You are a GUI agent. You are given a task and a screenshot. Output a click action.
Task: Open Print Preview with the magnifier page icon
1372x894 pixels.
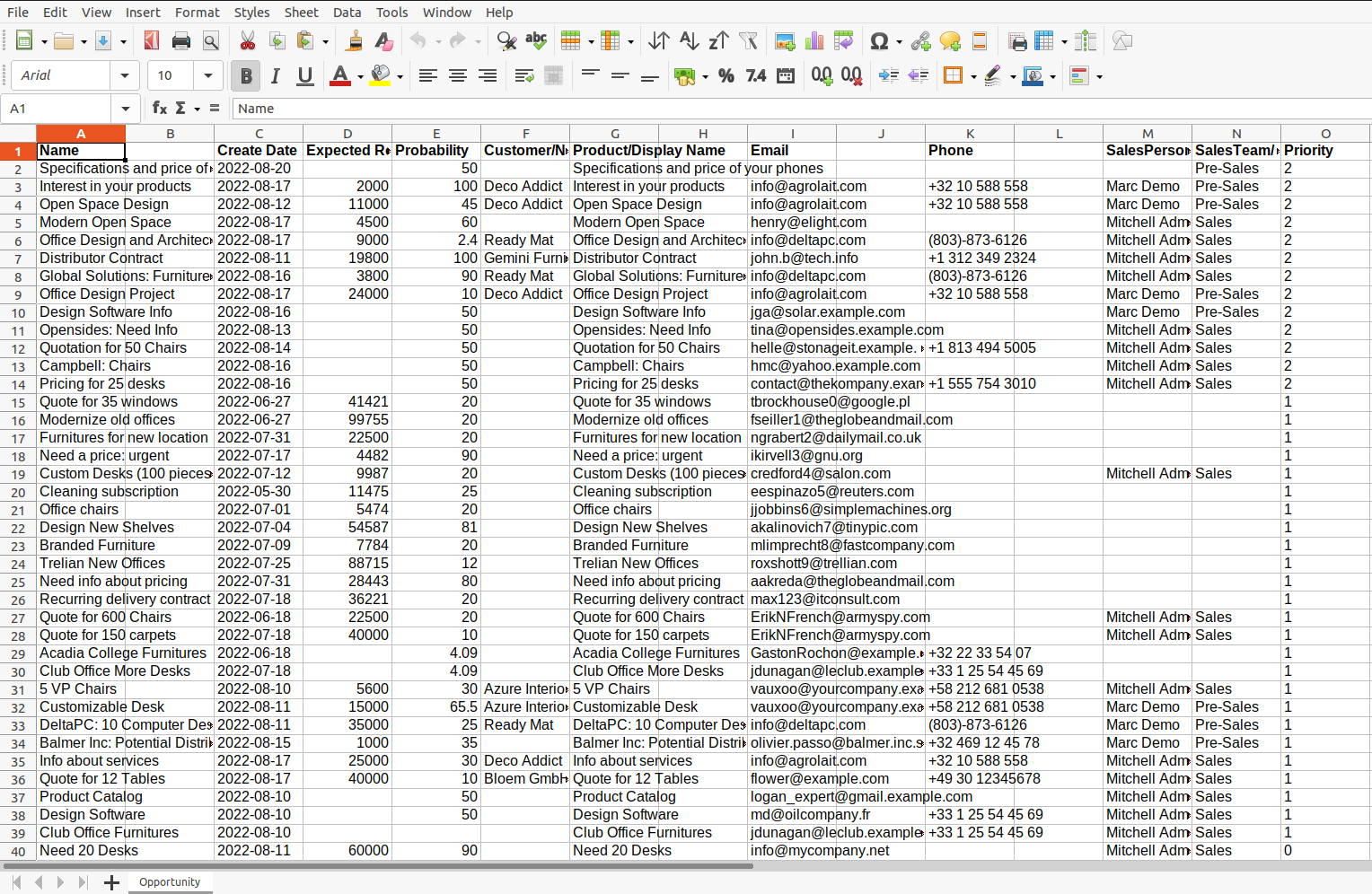(x=211, y=40)
